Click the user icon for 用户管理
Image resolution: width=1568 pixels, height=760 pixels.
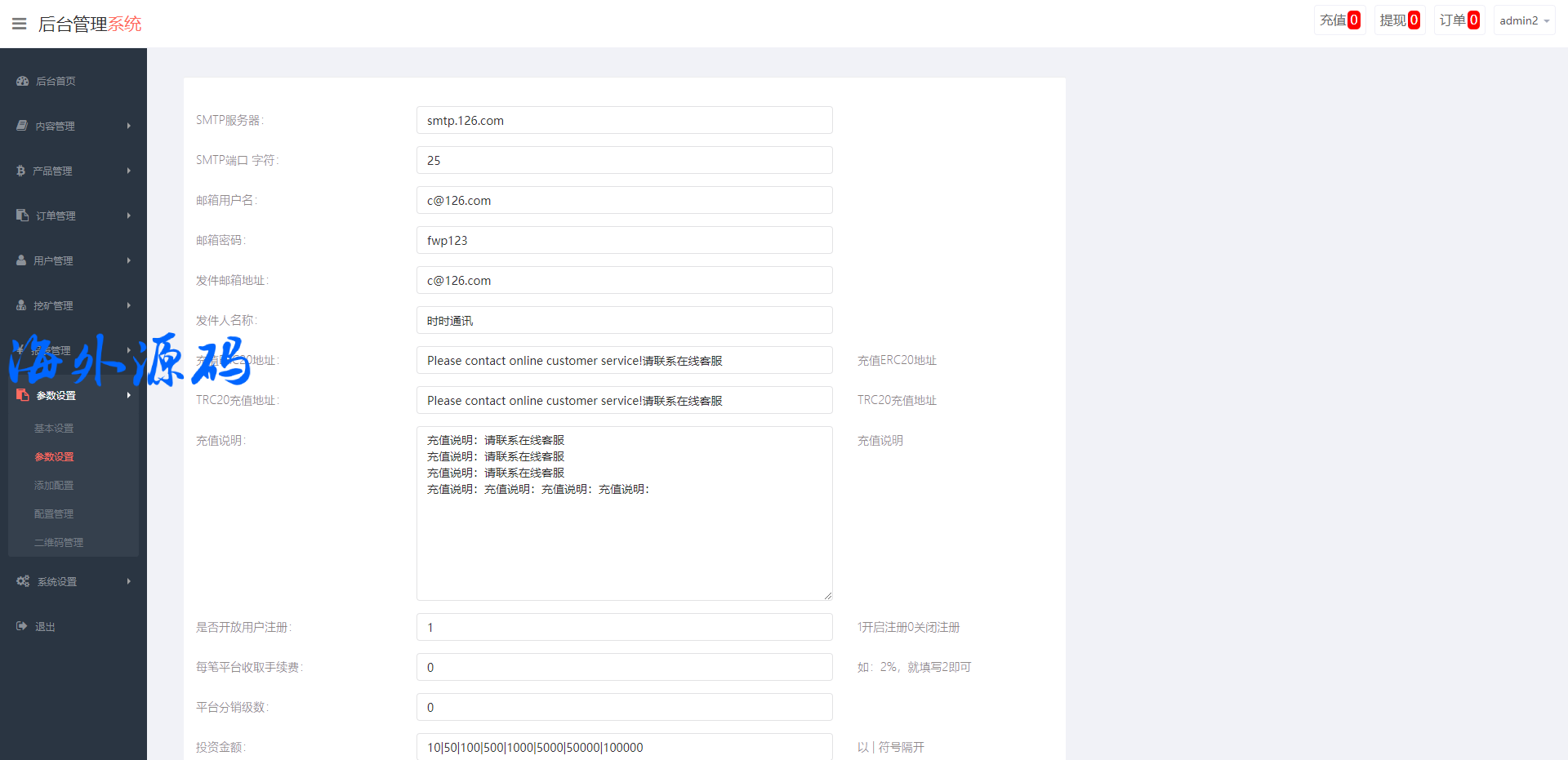[21, 260]
